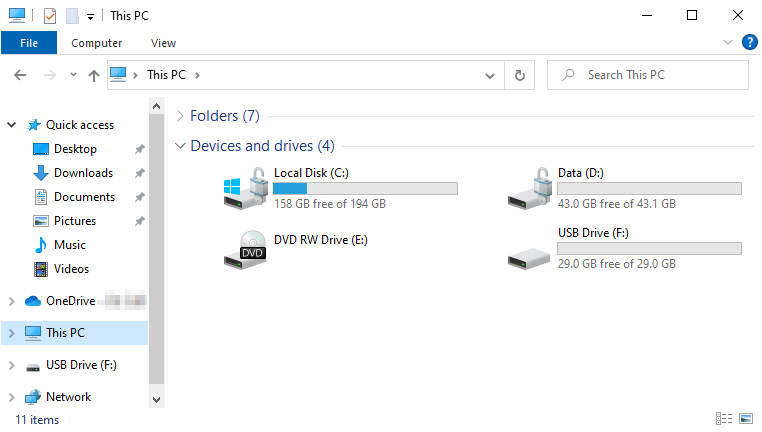Go up one level with Up arrow
Image resolution: width=762 pixels, height=432 pixels.
[x=94, y=75]
